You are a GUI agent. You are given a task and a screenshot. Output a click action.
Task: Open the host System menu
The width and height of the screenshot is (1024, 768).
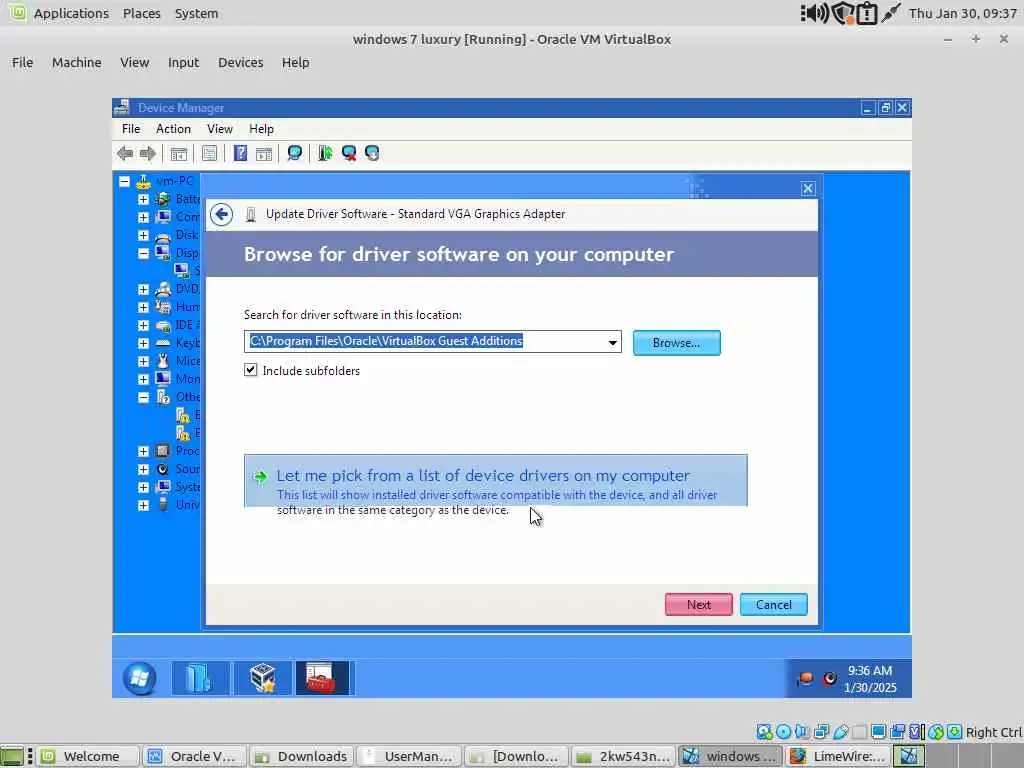point(196,13)
